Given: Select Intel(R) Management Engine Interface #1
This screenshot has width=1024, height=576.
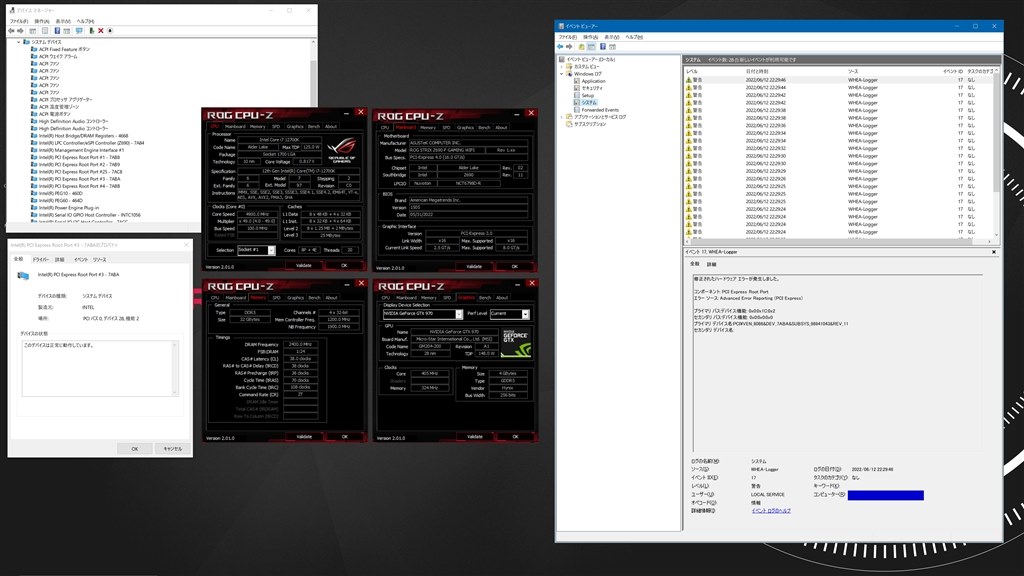Looking at the screenshot, I should coord(81,150).
